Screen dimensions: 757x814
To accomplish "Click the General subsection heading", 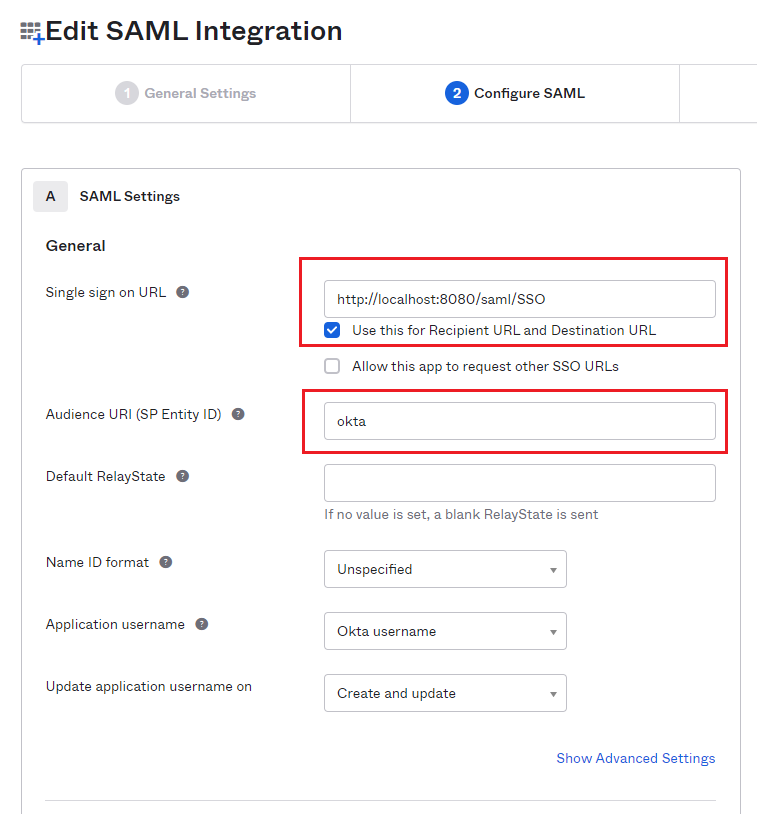I will [x=75, y=246].
